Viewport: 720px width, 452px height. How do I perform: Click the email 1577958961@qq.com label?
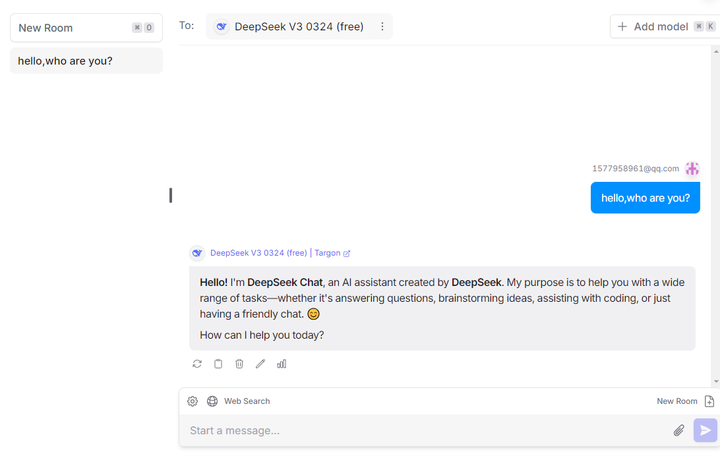pos(636,169)
